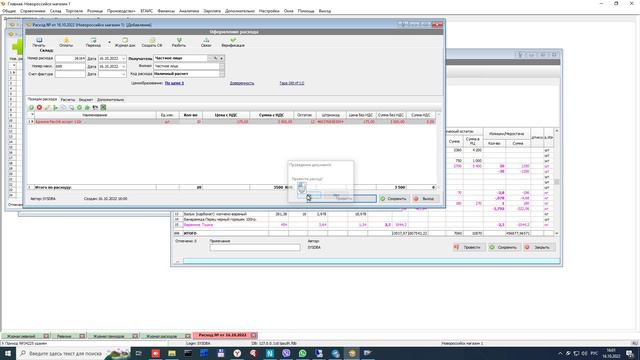
Task: Expand the Переход dropdown arrow
Action: [x=109, y=42]
